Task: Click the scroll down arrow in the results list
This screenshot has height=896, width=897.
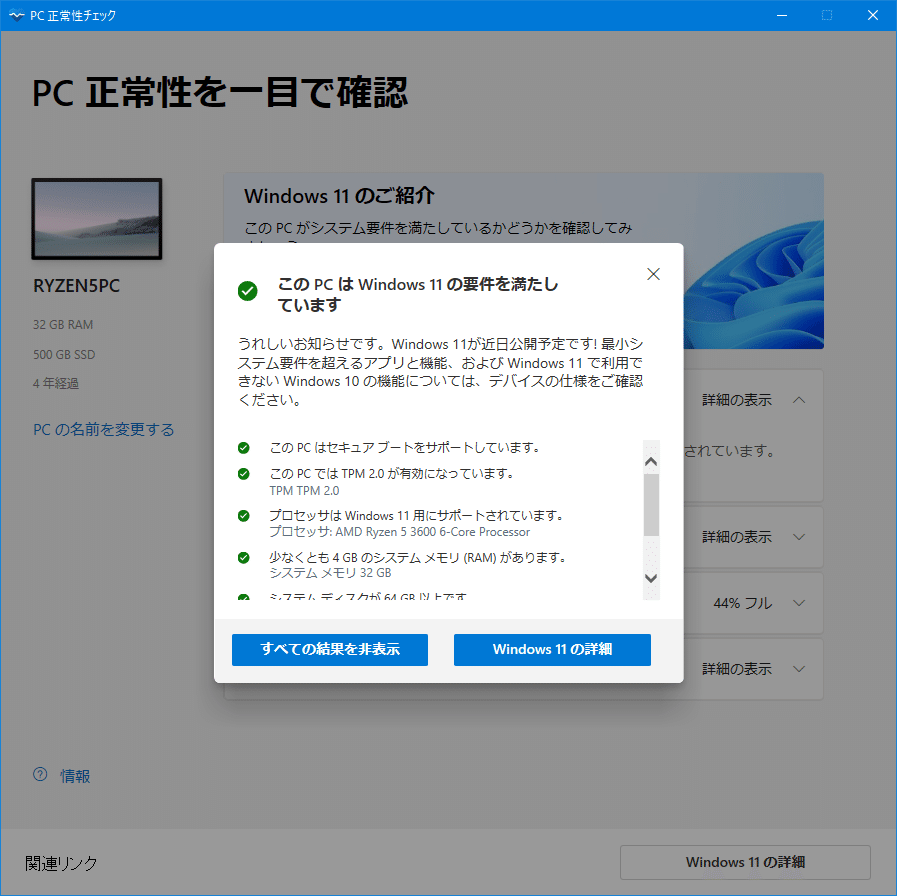Action: coord(651,578)
